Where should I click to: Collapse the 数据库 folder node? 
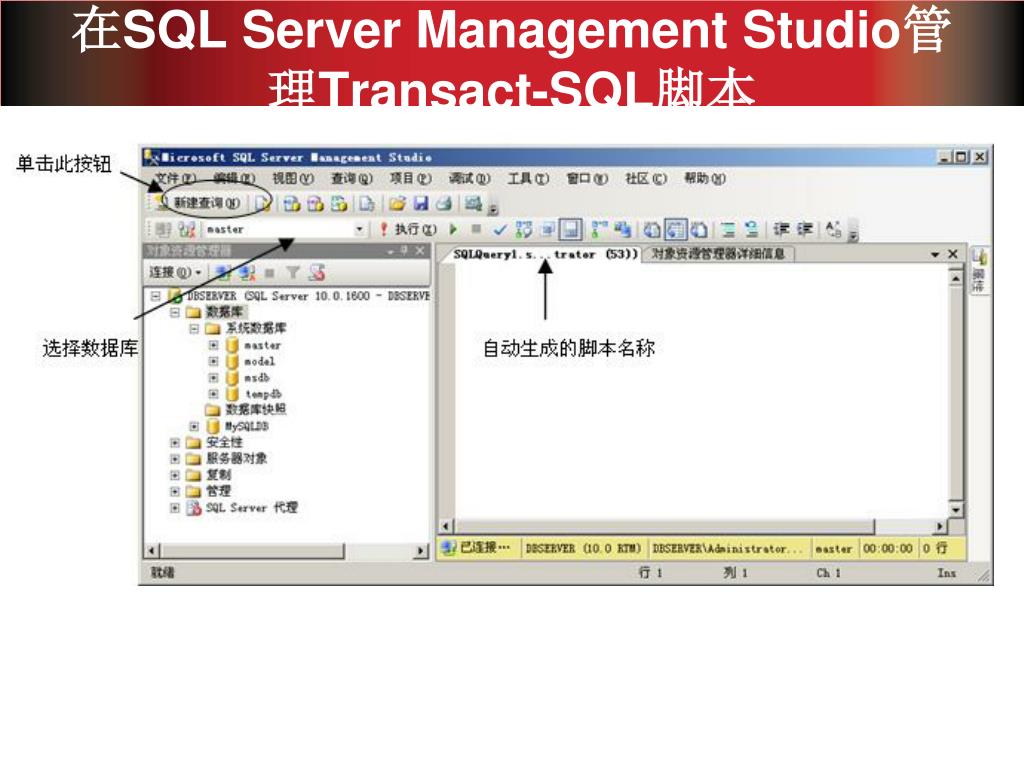174,312
